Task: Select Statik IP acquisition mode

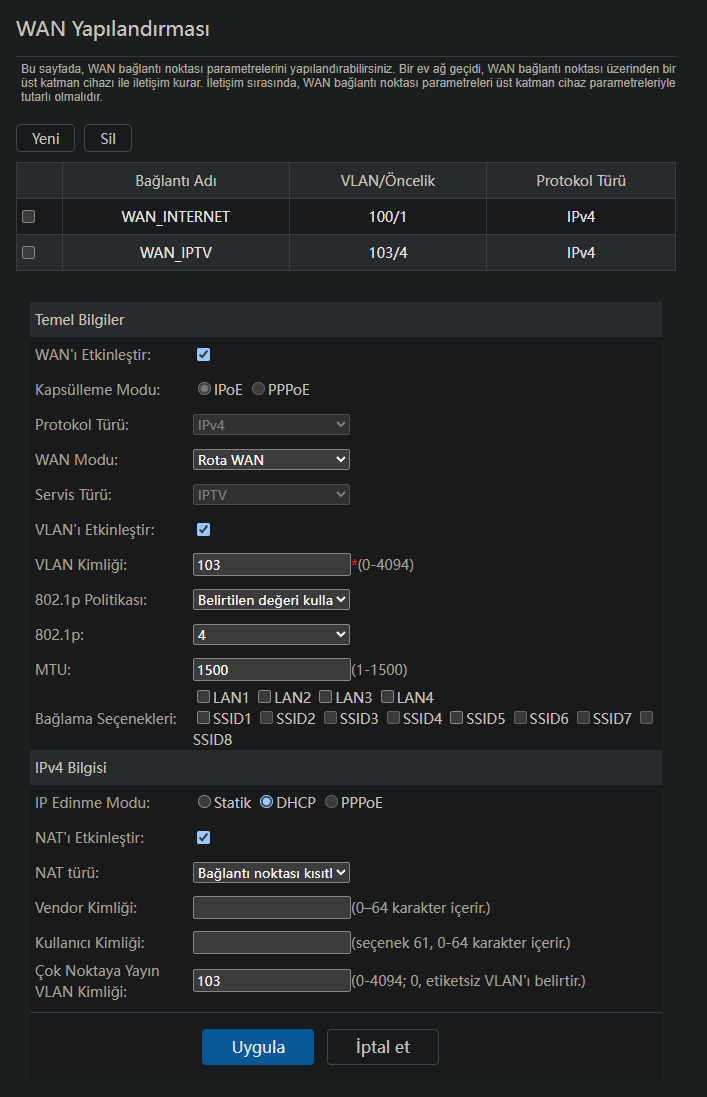Action: pyautogui.click(x=204, y=802)
